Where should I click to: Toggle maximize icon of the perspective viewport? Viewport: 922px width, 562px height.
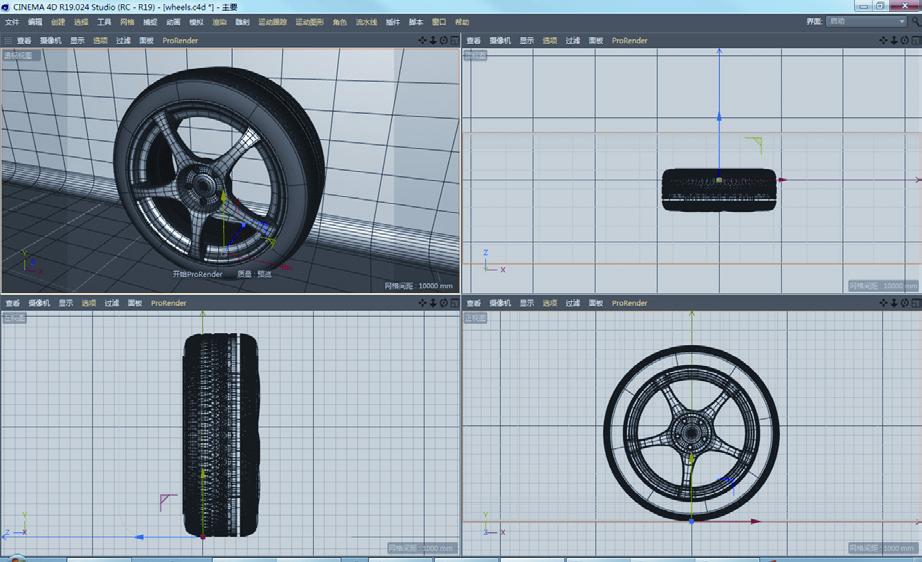click(x=454, y=41)
